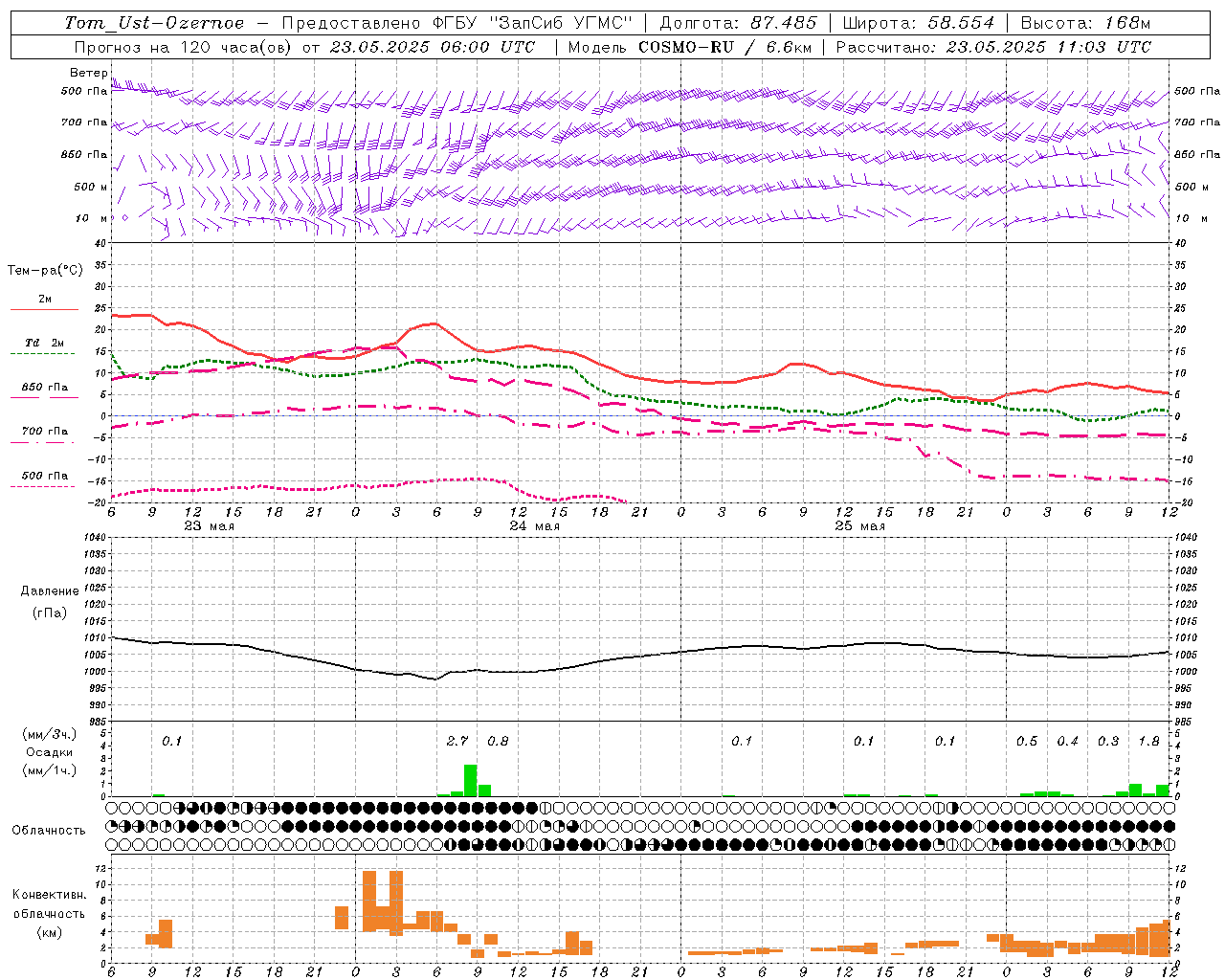Click the (мм/1ч.) precipitation unit label
1225x980 pixels.
[x=50, y=769]
